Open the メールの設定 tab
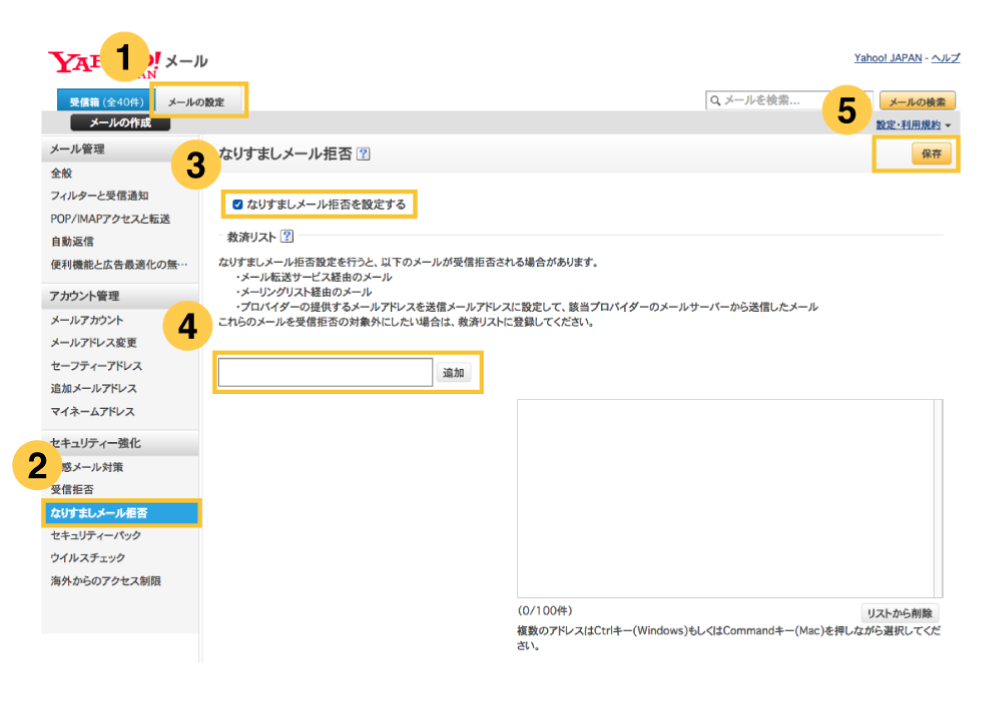Viewport: 1002px width, 706px height. click(197, 102)
